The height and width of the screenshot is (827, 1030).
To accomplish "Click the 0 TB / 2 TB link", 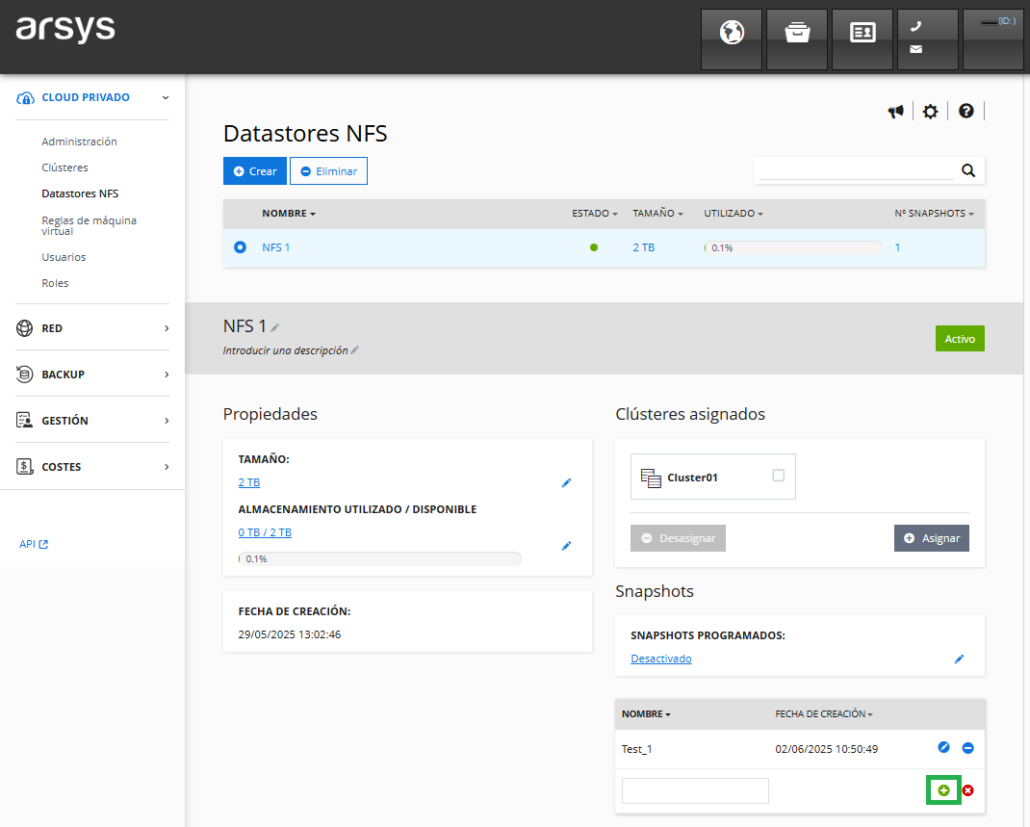I will click(x=265, y=532).
